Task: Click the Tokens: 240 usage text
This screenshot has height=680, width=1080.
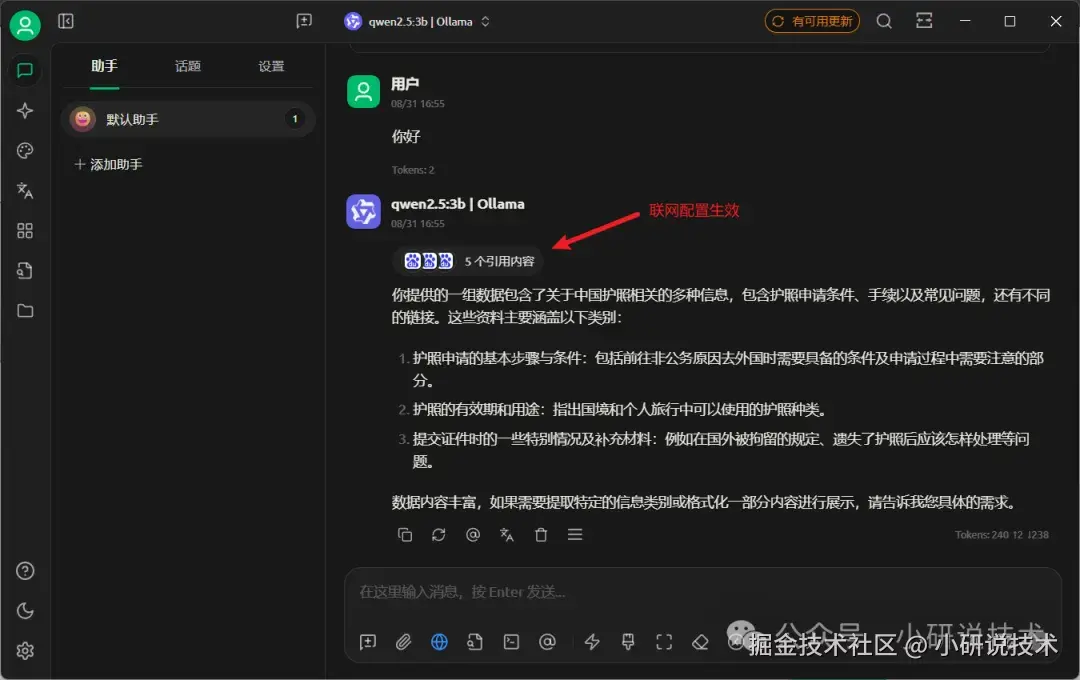Action: 1001,535
